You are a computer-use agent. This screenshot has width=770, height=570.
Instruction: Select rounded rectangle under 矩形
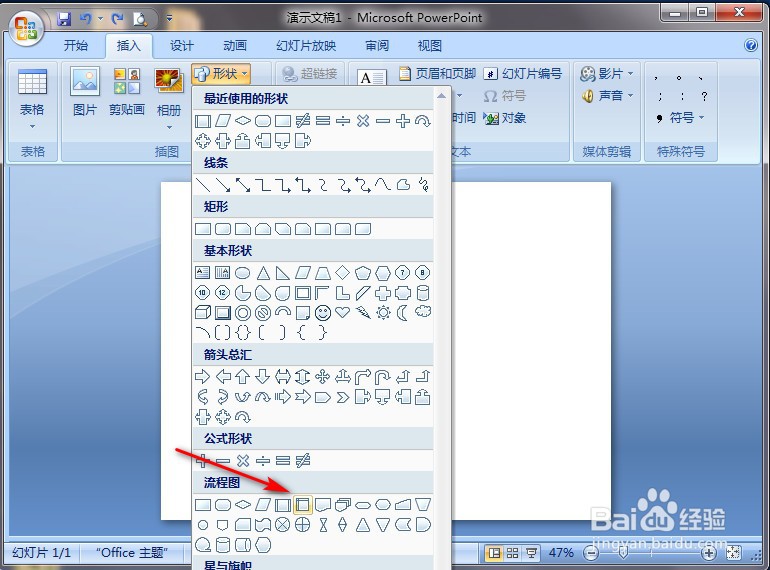(223, 229)
